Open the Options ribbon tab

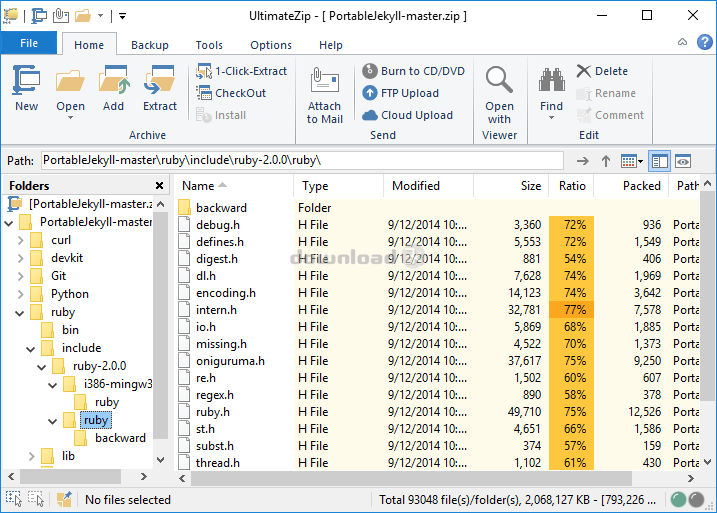[271, 45]
